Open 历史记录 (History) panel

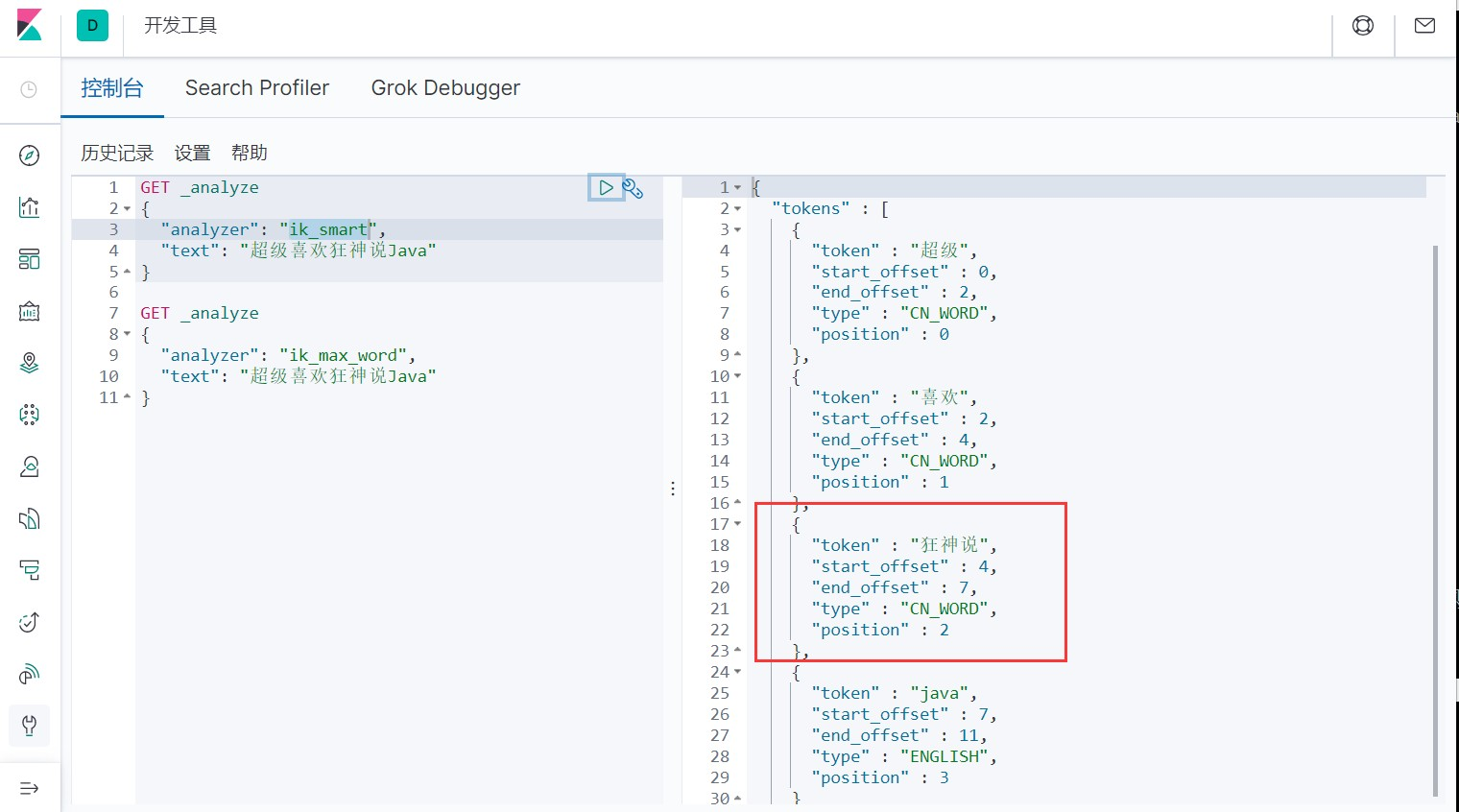click(117, 153)
